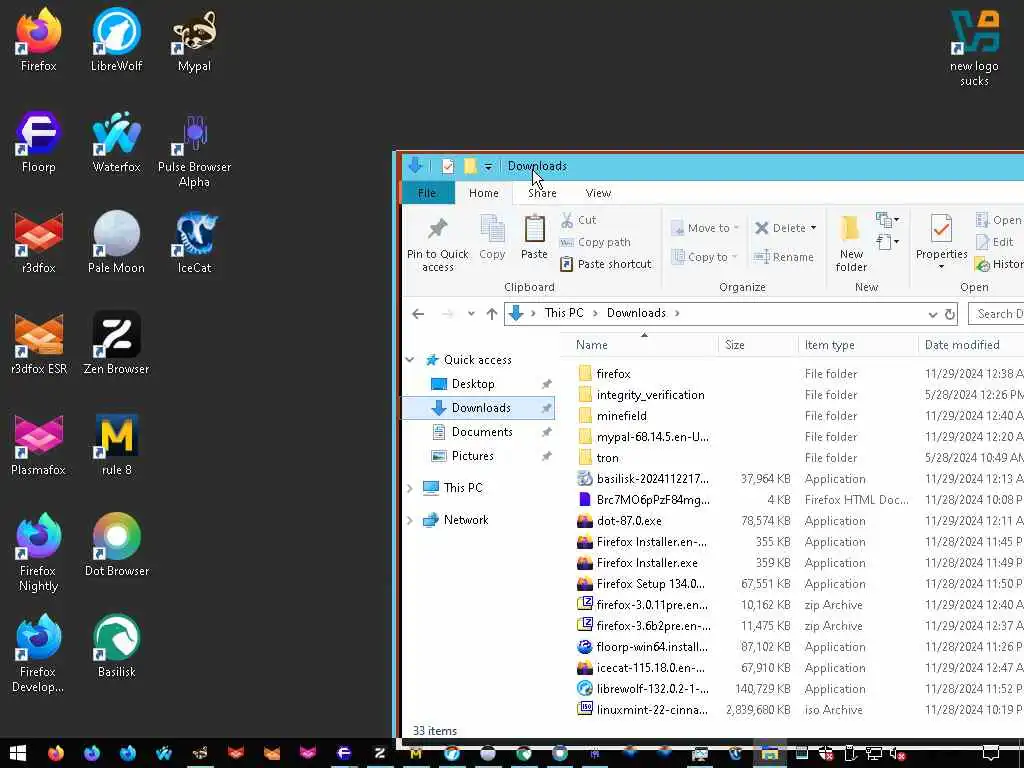This screenshot has width=1024, height=768.
Task: Open the Easy access dropdown in ribbon
Action: click(x=888, y=242)
